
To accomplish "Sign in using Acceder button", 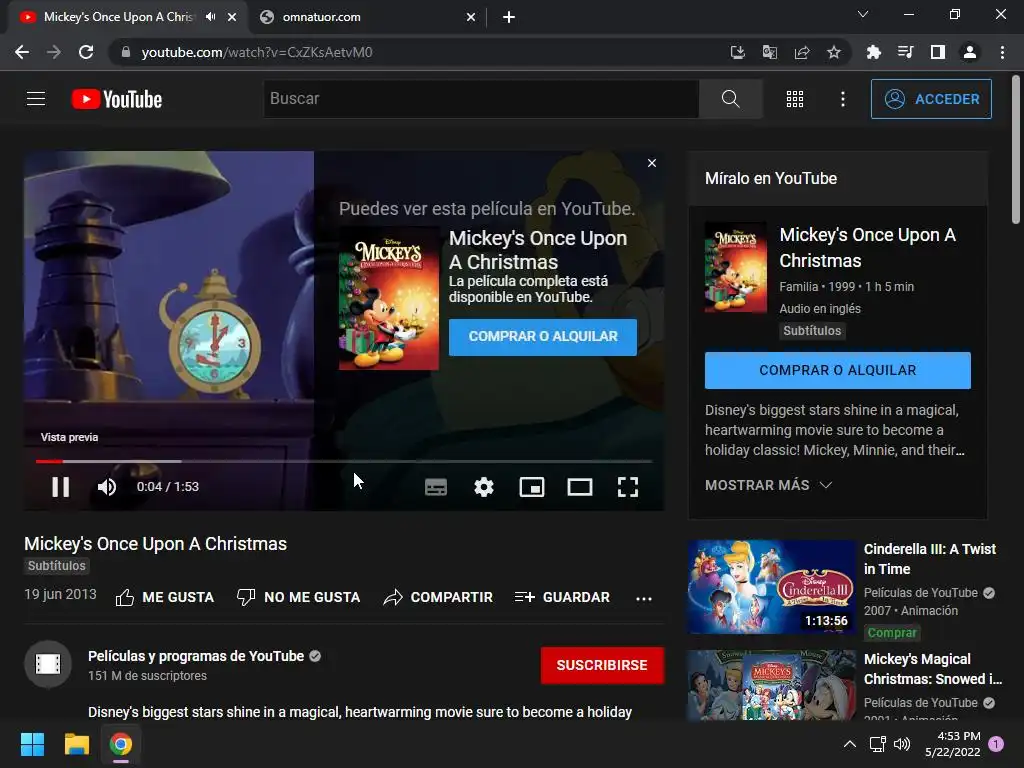I will (931, 99).
